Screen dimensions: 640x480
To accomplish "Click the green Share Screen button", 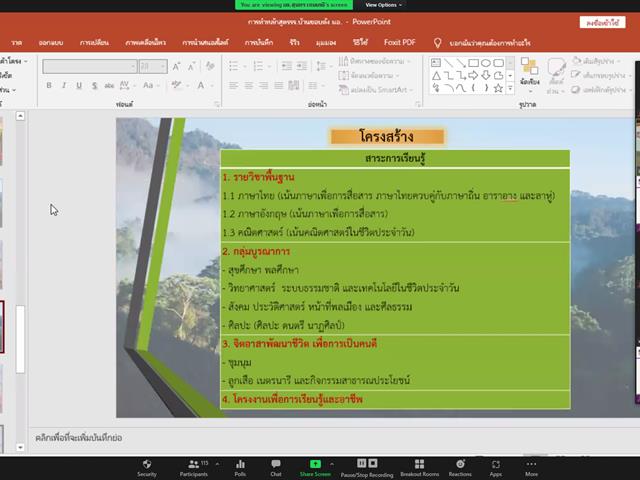I will (315, 468).
